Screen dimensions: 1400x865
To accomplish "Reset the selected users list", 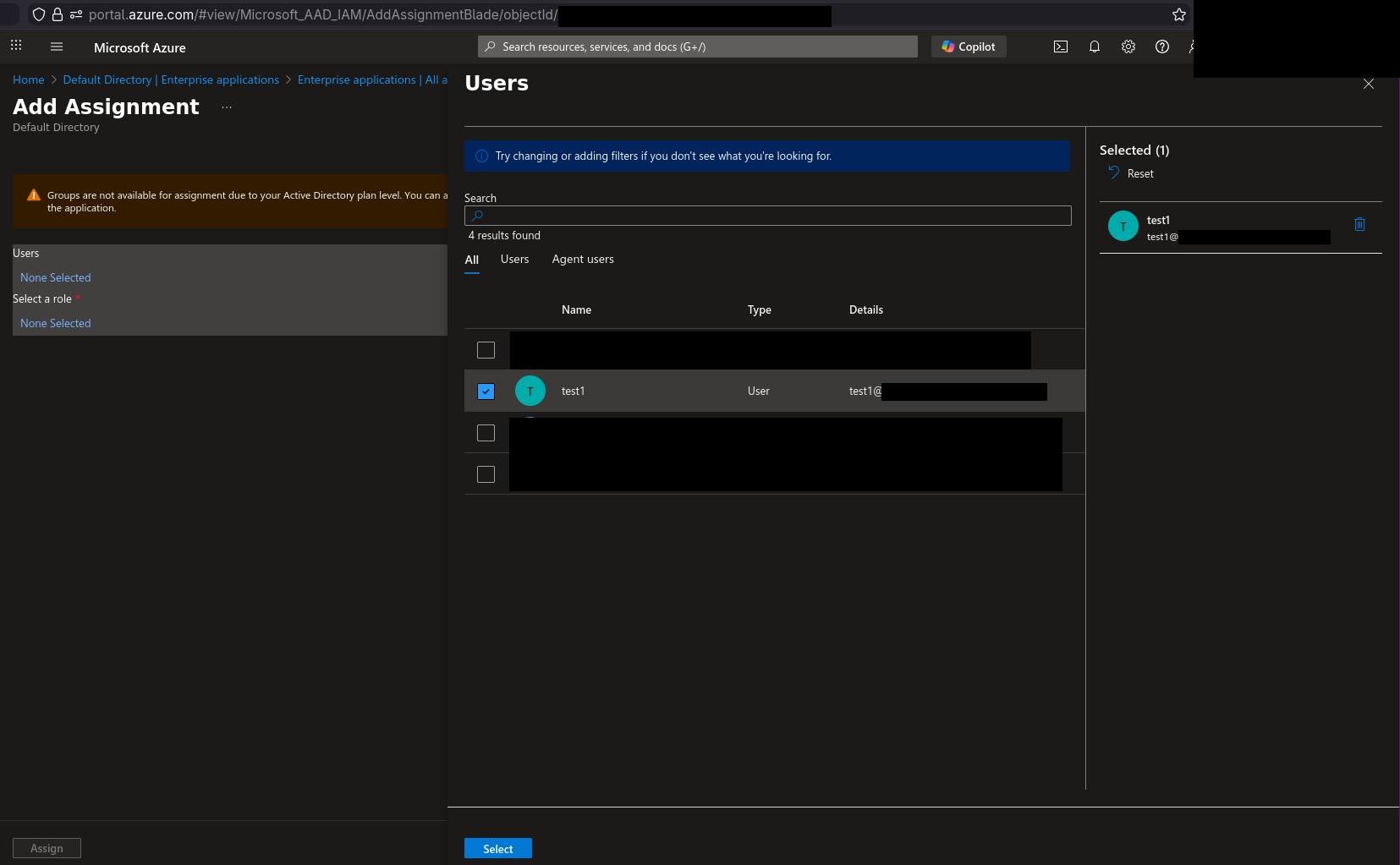I will click(x=1131, y=172).
